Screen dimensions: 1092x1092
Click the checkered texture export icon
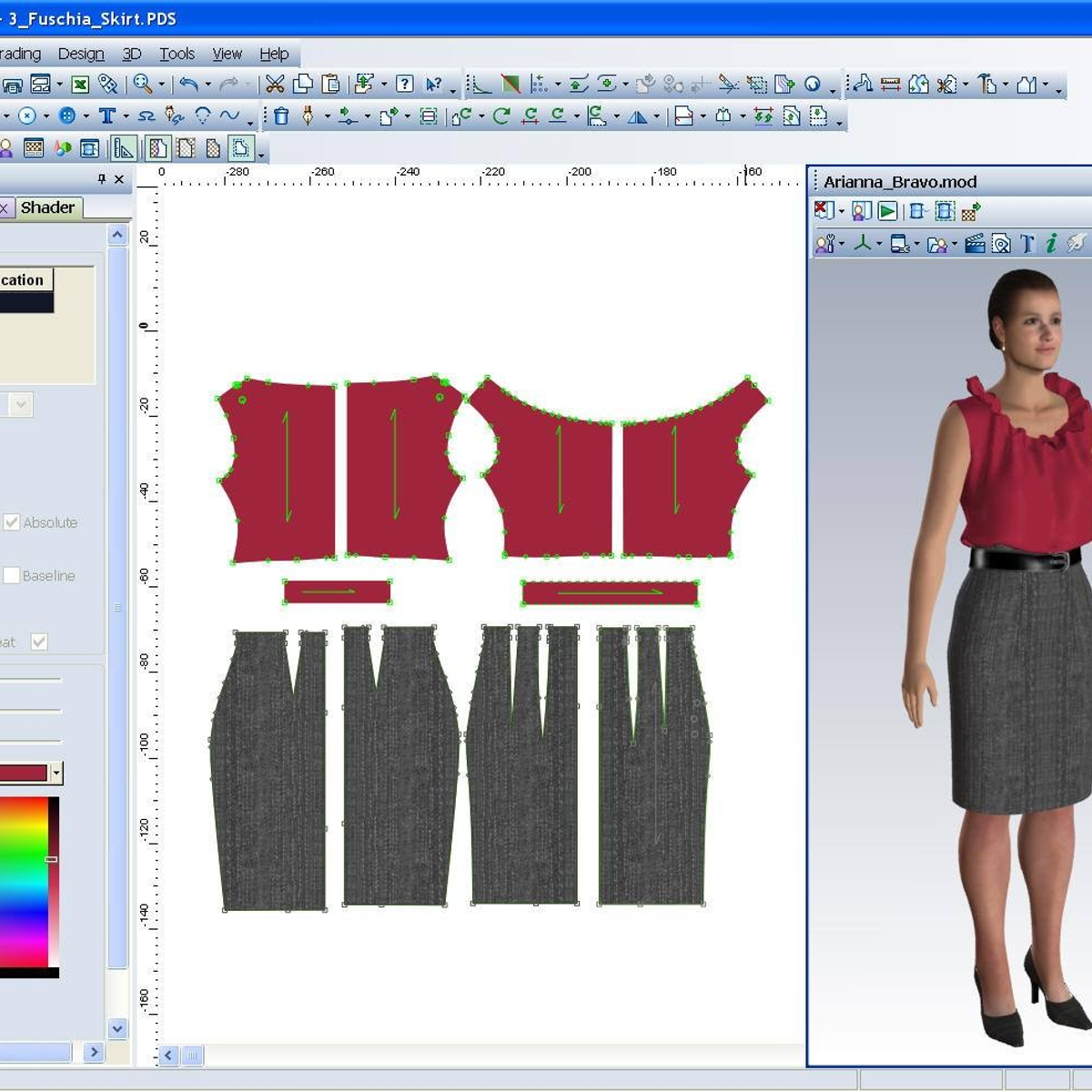tap(971, 212)
